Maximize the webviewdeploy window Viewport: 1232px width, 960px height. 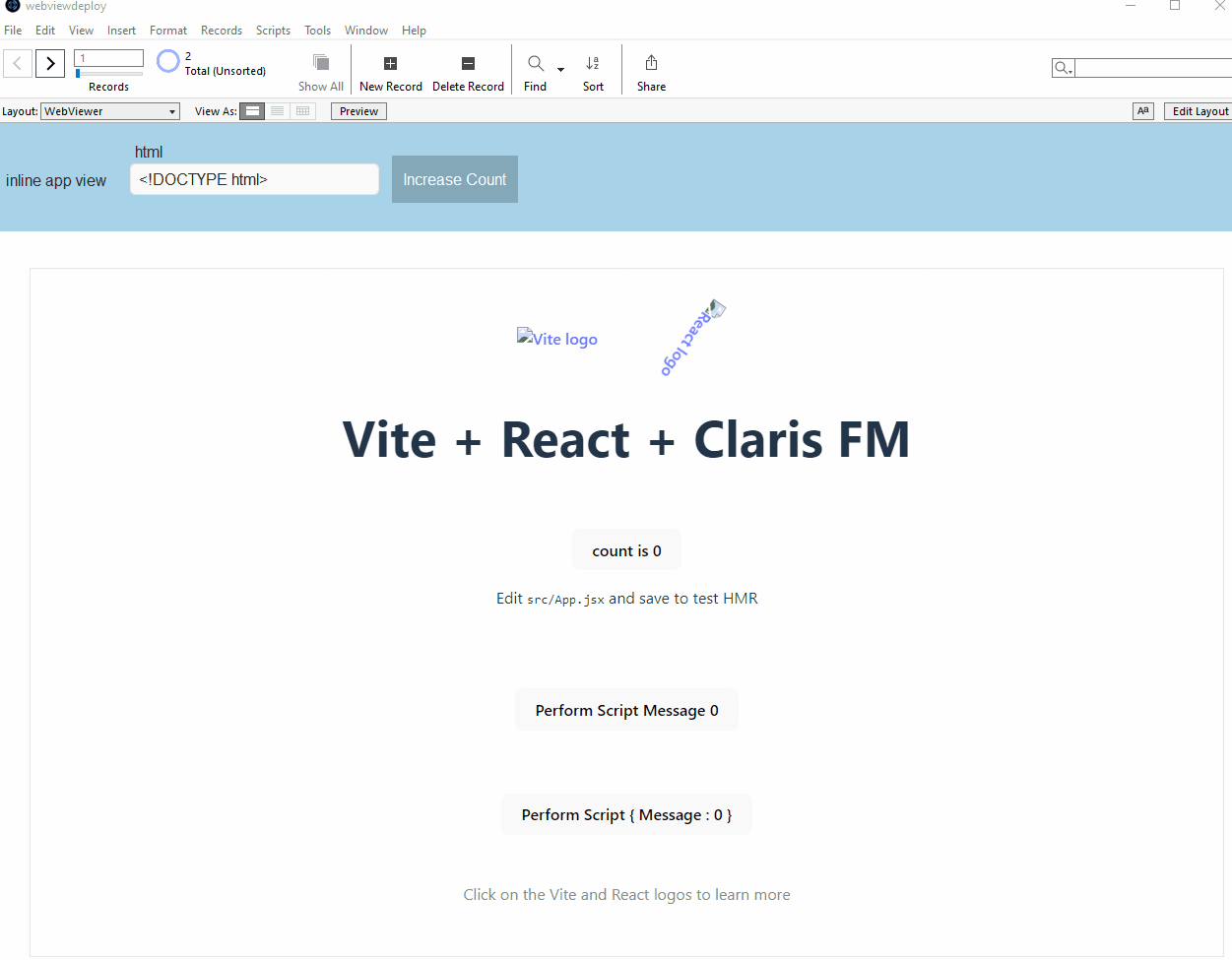pos(1175,6)
